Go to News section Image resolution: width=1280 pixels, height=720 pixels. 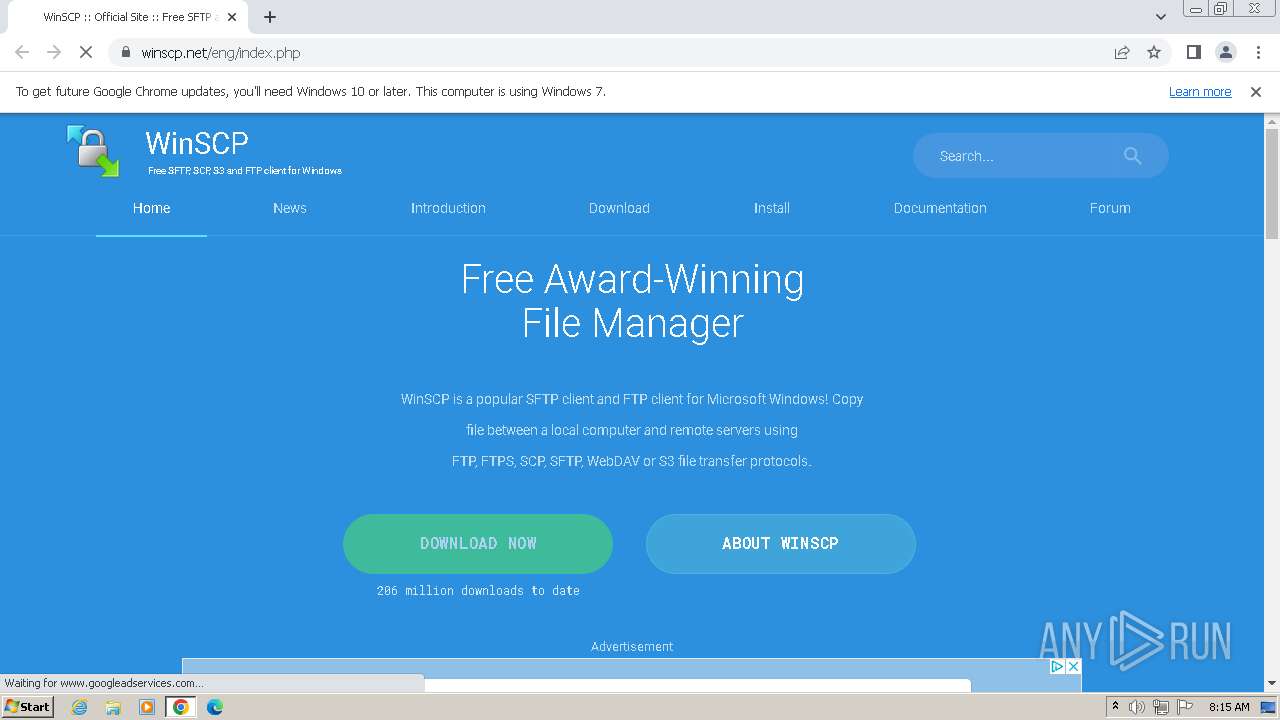290,208
